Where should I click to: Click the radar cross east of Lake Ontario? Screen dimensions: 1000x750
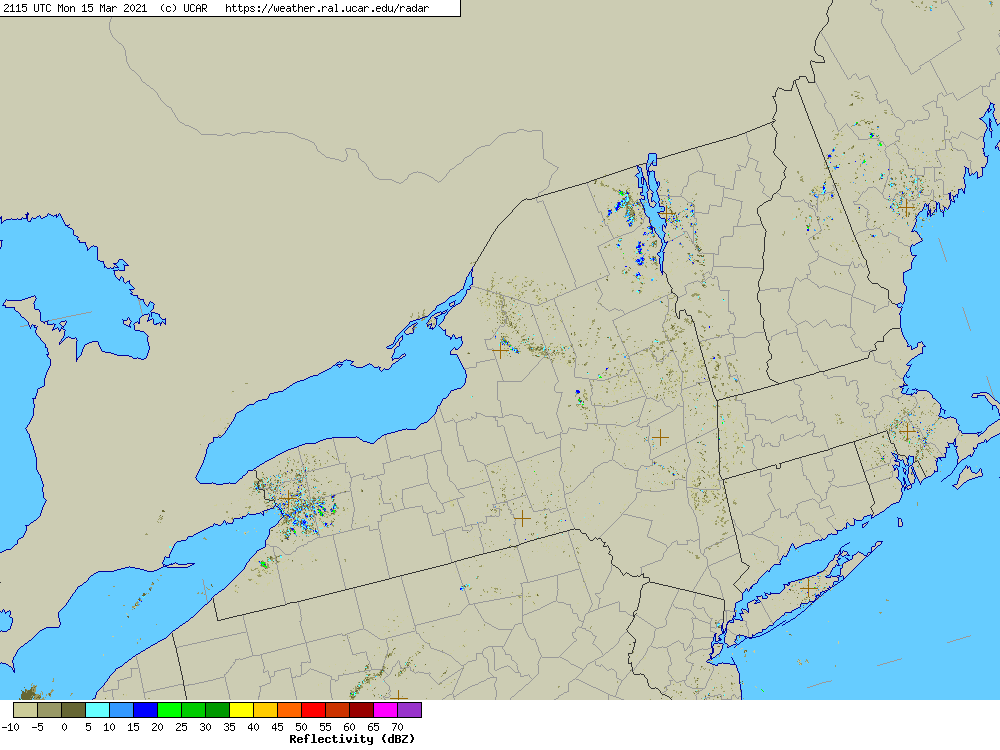pyautogui.click(x=501, y=350)
